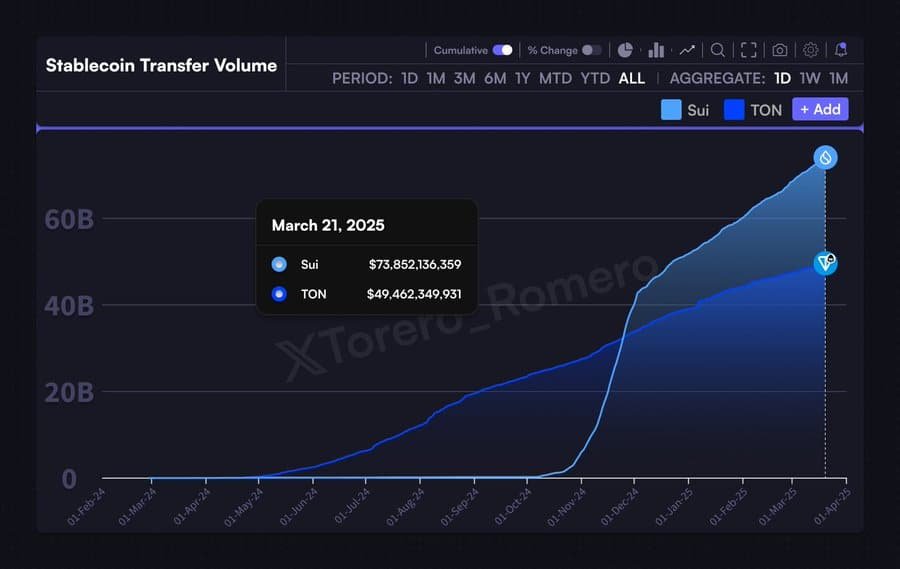Viewport: 900px width, 569px height.
Task: Take a chart snapshot with camera icon
Action: point(780,50)
